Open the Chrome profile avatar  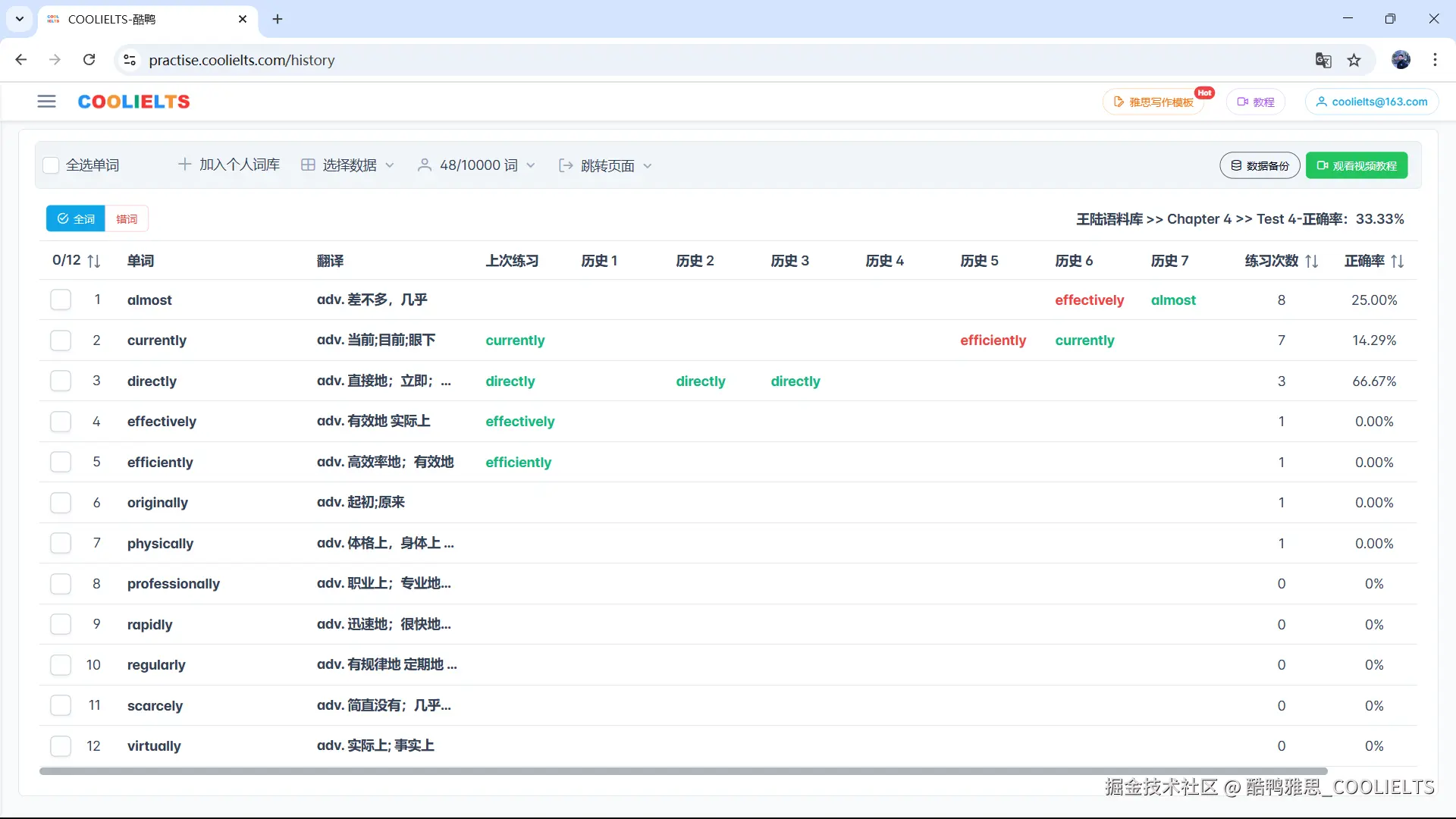click(1401, 60)
